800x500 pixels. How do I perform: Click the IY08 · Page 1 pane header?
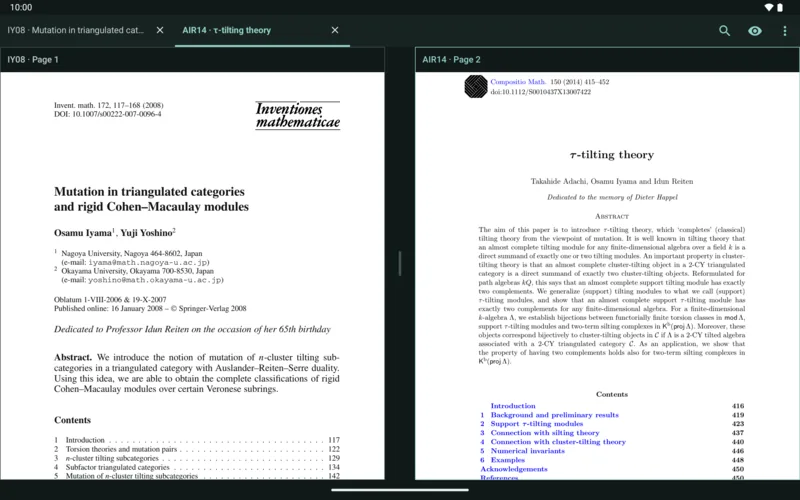(x=192, y=60)
